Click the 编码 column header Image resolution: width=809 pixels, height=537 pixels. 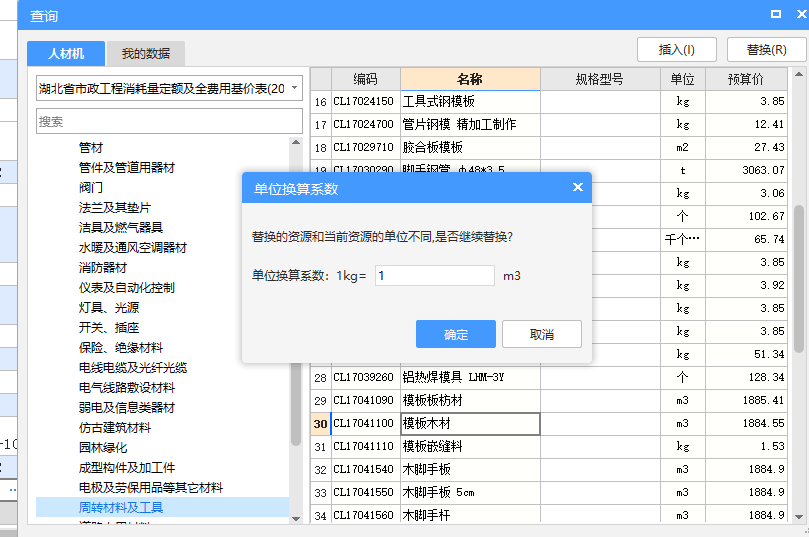click(366, 79)
